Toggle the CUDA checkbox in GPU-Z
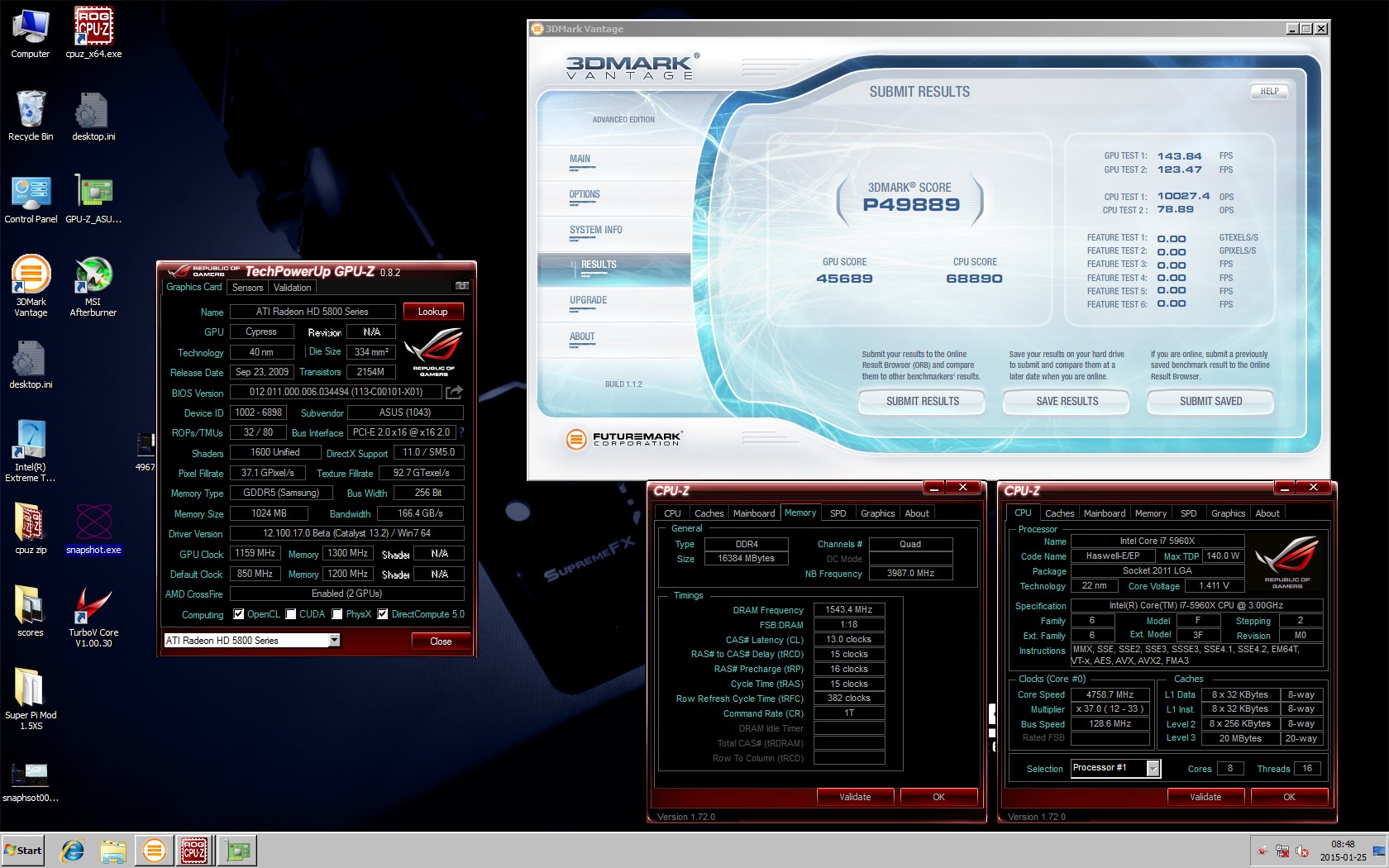 pyautogui.click(x=291, y=614)
